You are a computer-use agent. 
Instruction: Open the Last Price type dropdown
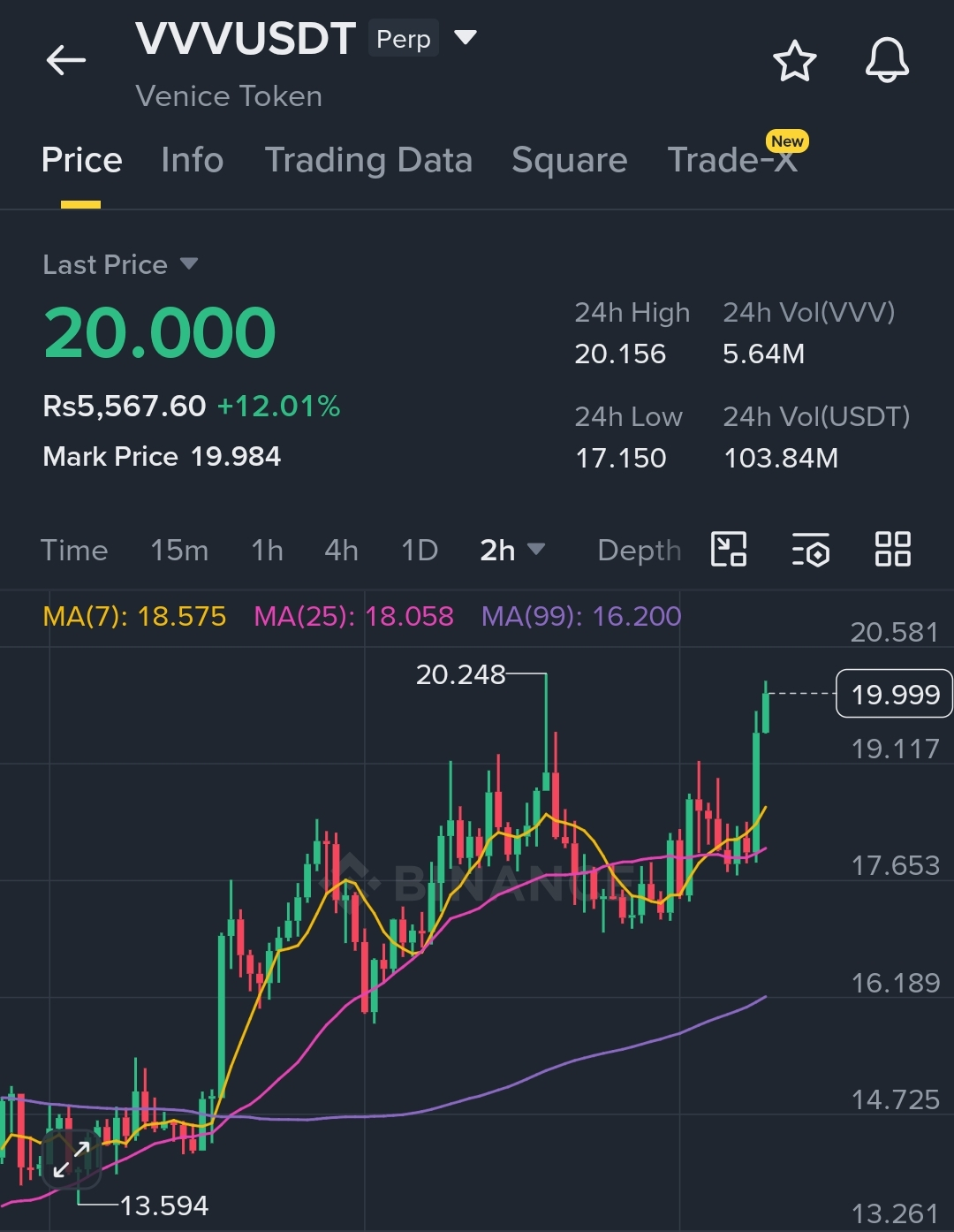pyautogui.click(x=188, y=263)
